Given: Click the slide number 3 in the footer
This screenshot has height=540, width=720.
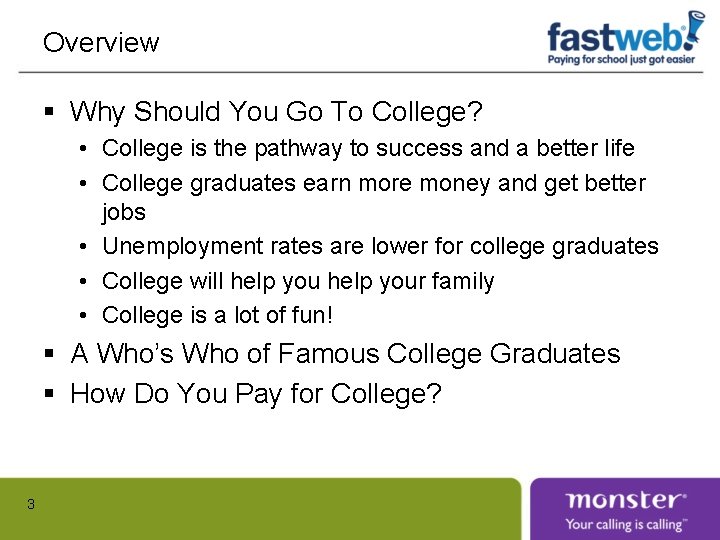Looking at the screenshot, I should [31, 505].
